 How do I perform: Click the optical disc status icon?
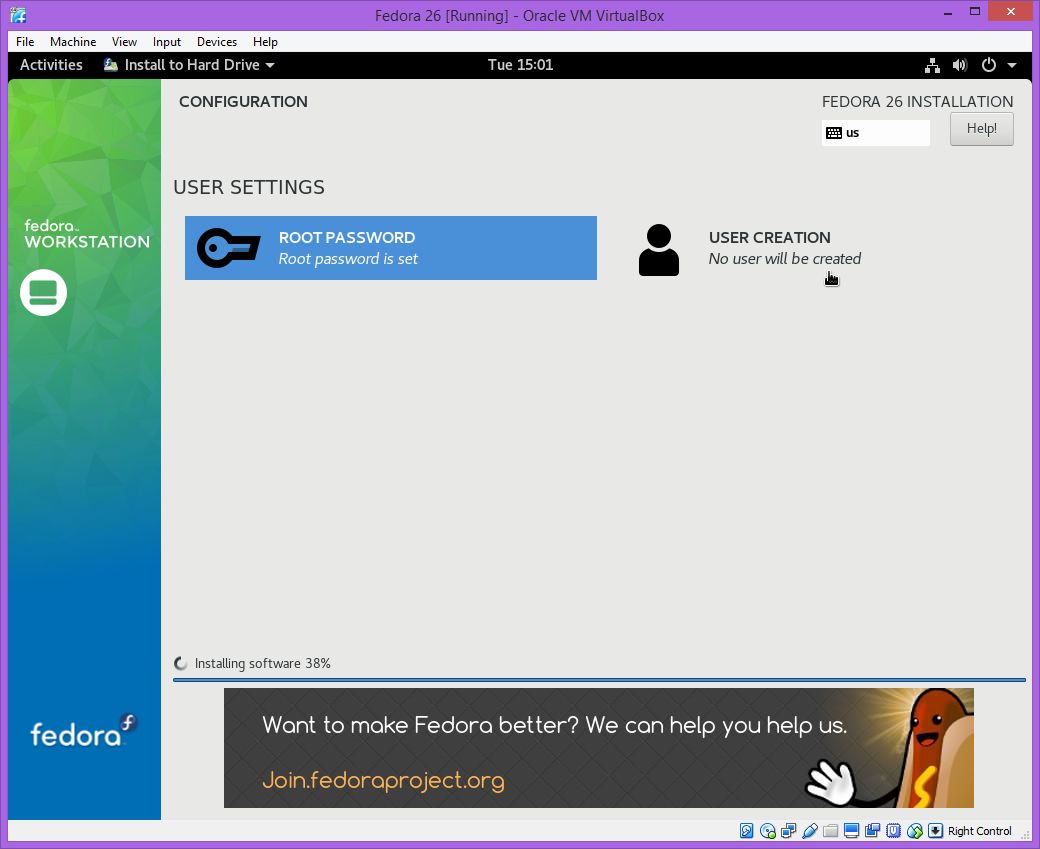coord(768,830)
